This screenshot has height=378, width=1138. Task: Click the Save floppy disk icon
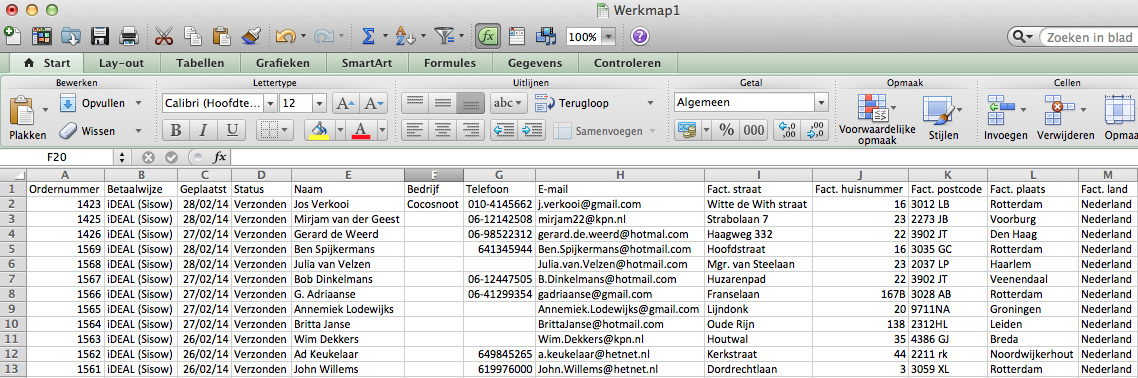pos(99,36)
